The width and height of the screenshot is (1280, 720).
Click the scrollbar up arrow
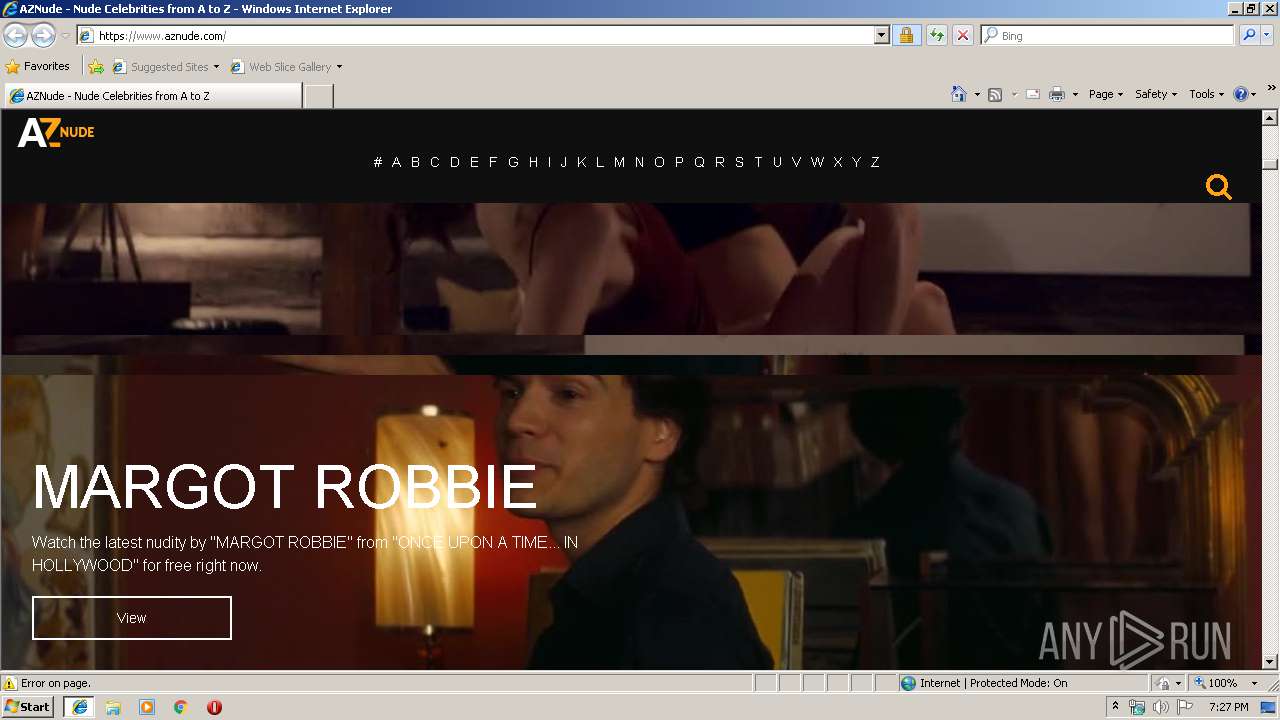(1270, 117)
